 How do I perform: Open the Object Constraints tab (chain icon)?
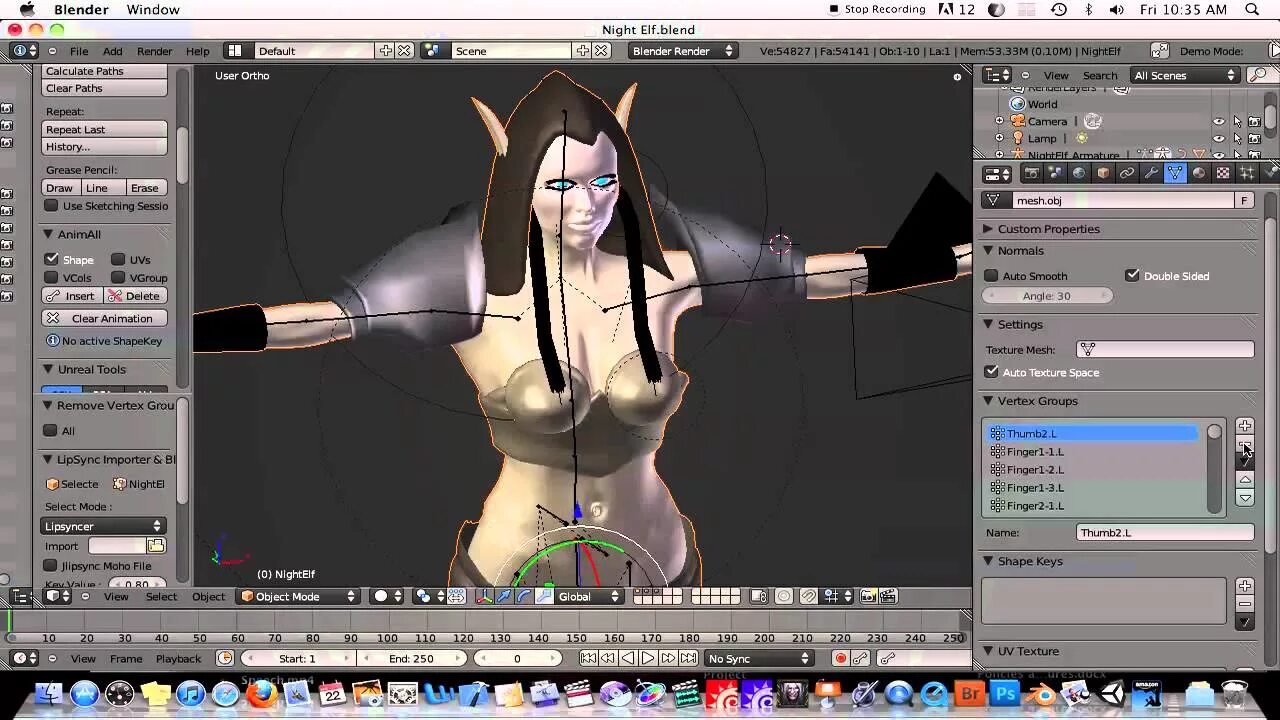click(x=1127, y=173)
